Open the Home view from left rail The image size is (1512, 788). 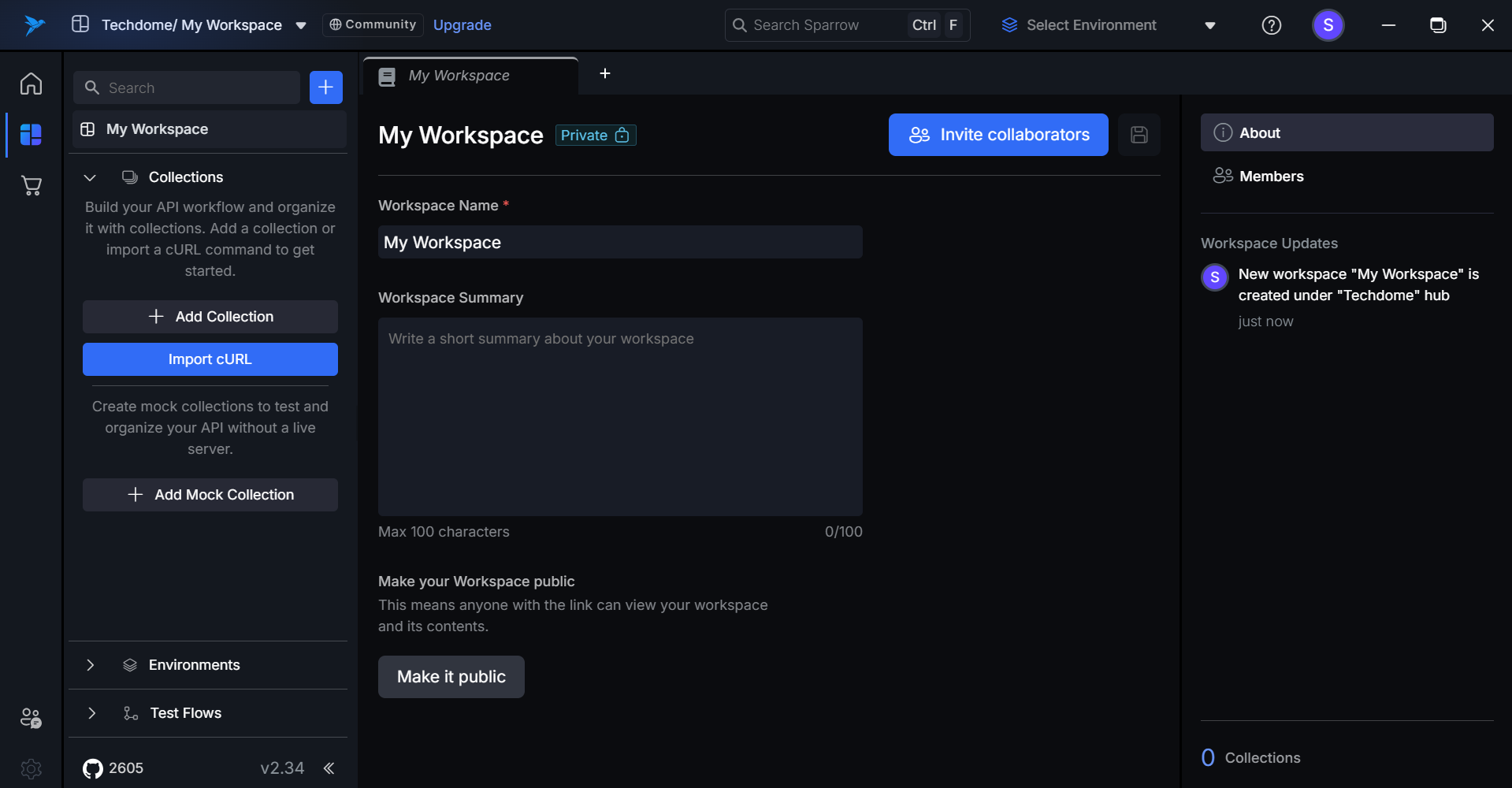30,84
